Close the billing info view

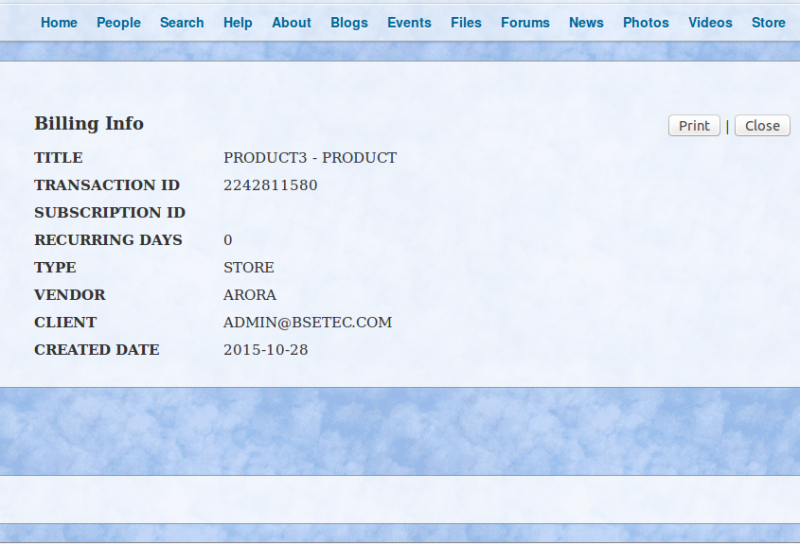coord(762,126)
